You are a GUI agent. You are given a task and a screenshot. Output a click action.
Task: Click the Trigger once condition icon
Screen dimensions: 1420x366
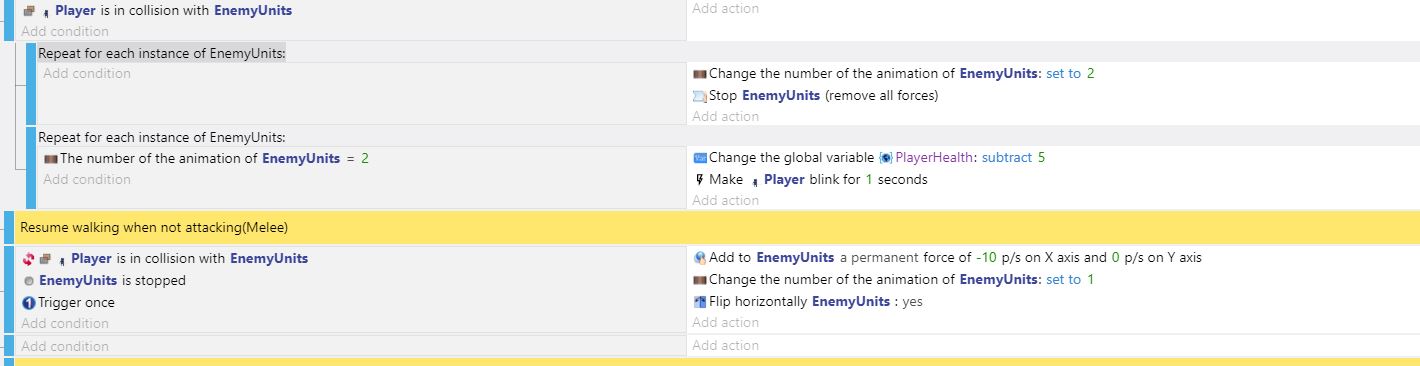[x=29, y=303]
